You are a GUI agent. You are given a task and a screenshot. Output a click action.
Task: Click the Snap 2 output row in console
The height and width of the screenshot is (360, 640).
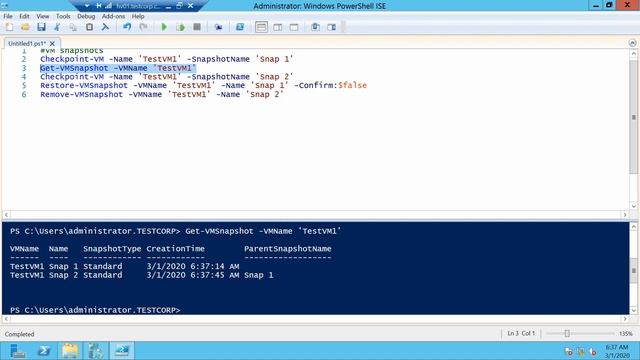142,275
